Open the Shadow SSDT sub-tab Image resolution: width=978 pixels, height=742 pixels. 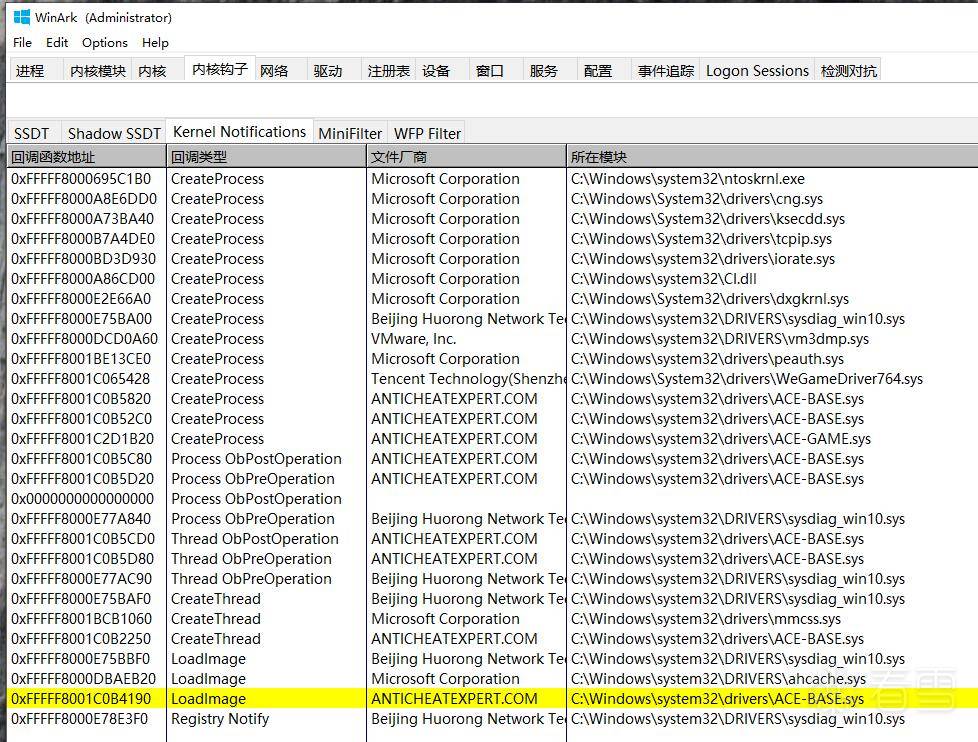(x=114, y=133)
